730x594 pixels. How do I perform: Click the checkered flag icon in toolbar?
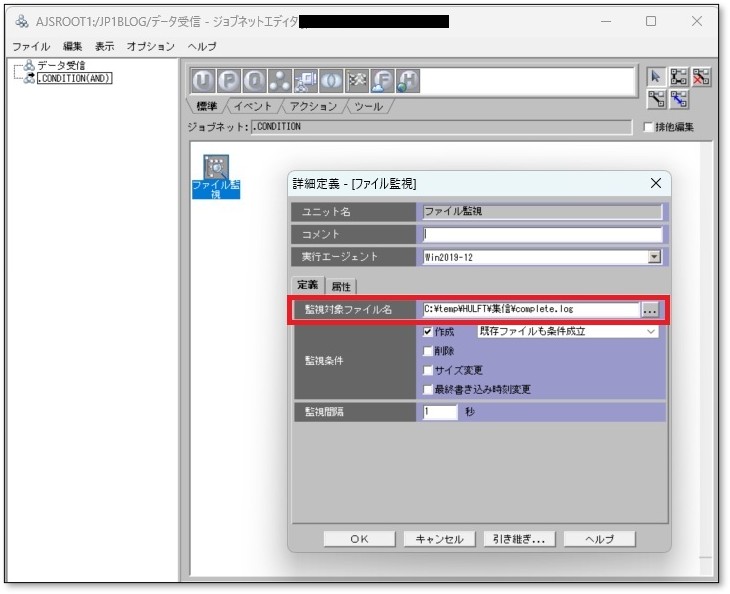coord(357,82)
